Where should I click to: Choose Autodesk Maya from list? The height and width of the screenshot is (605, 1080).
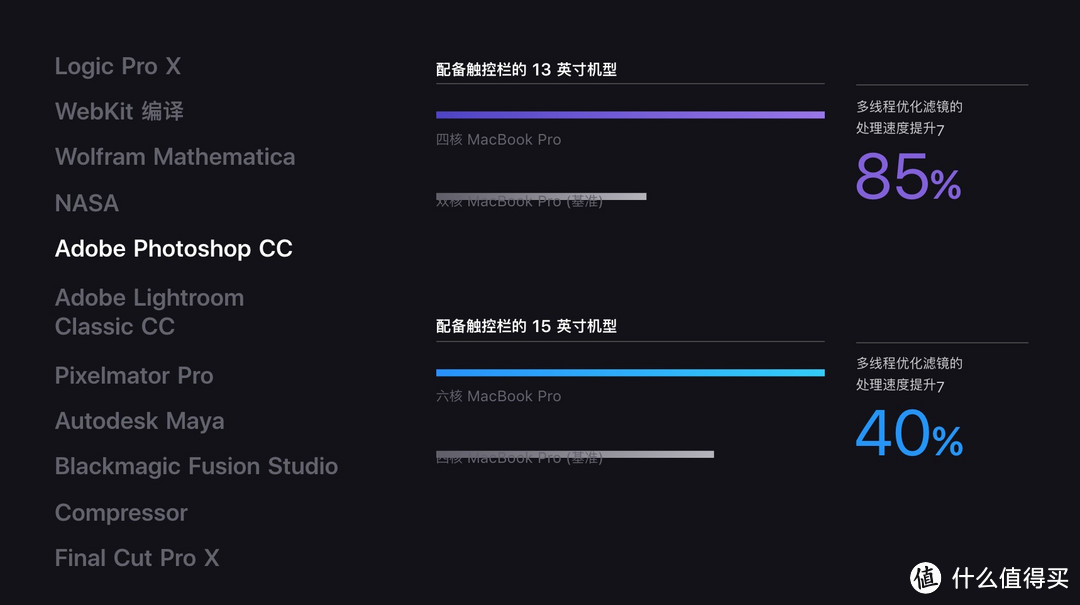point(140,421)
